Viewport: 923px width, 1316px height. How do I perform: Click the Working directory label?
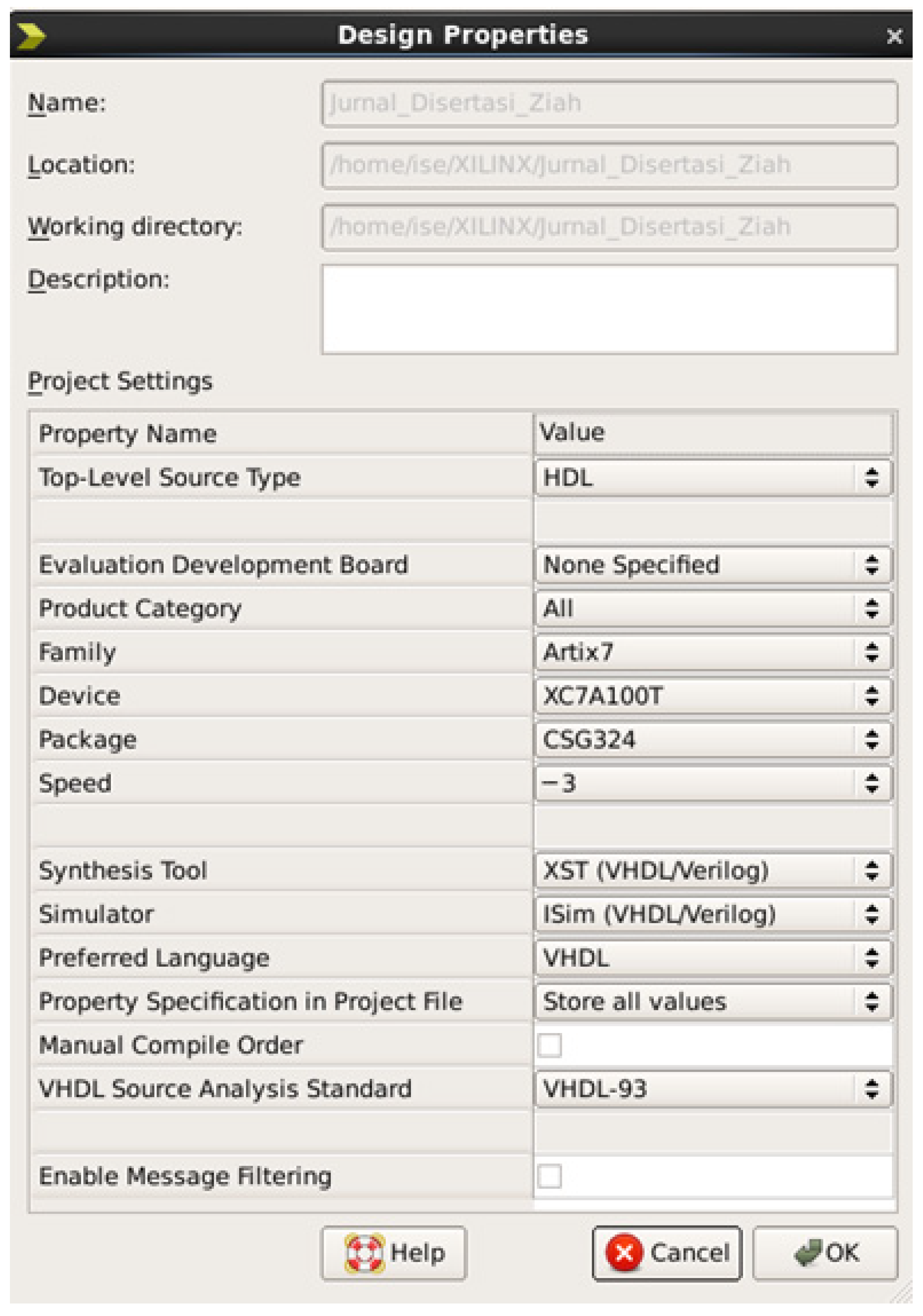pos(135,227)
